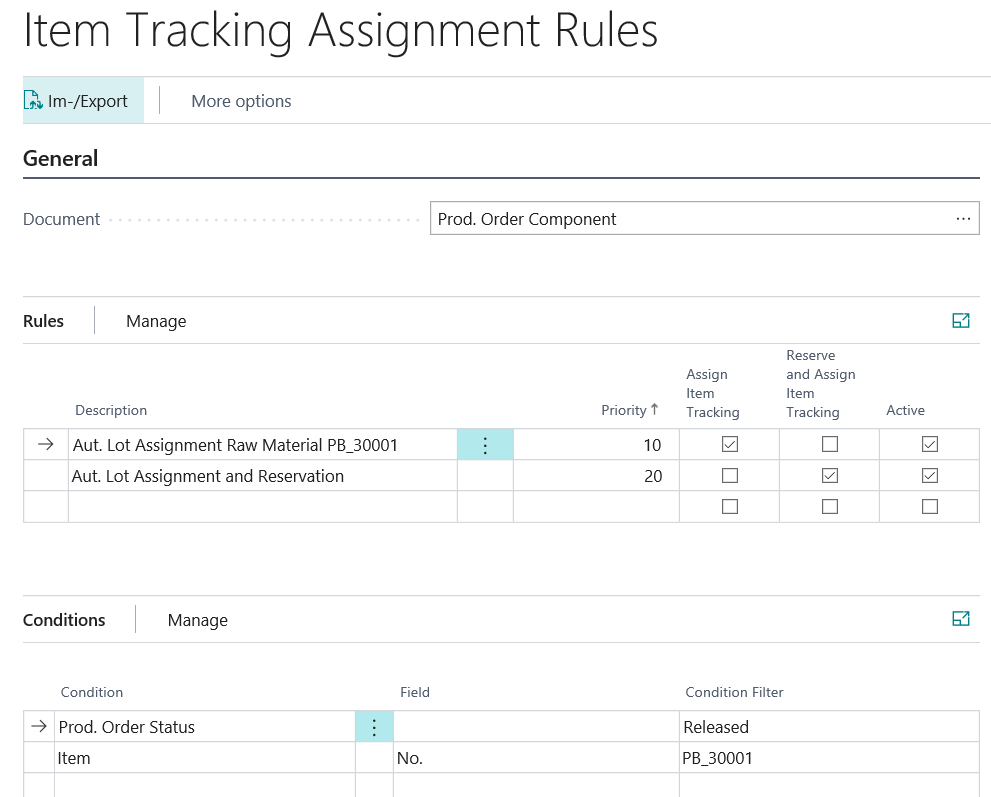This screenshot has height=797, width=991.
Task: Toggle Reserve and Assign for Reservation rule
Action: point(830,475)
